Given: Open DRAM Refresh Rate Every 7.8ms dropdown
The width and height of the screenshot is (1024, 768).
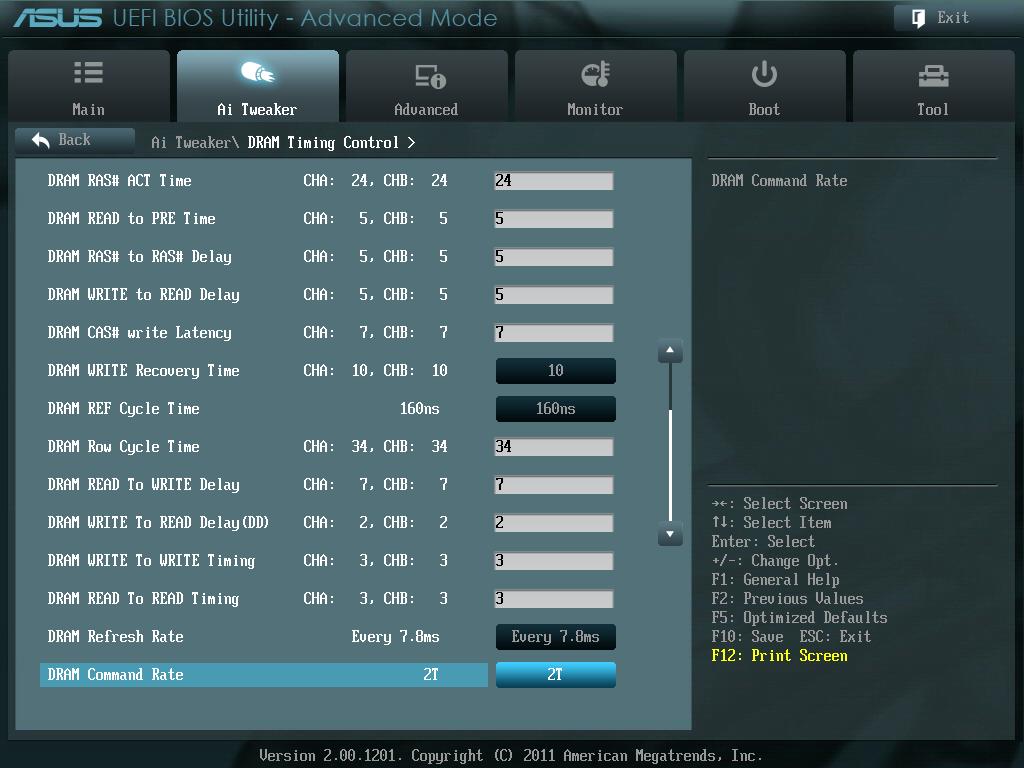Looking at the screenshot, I should click(556, 637).
